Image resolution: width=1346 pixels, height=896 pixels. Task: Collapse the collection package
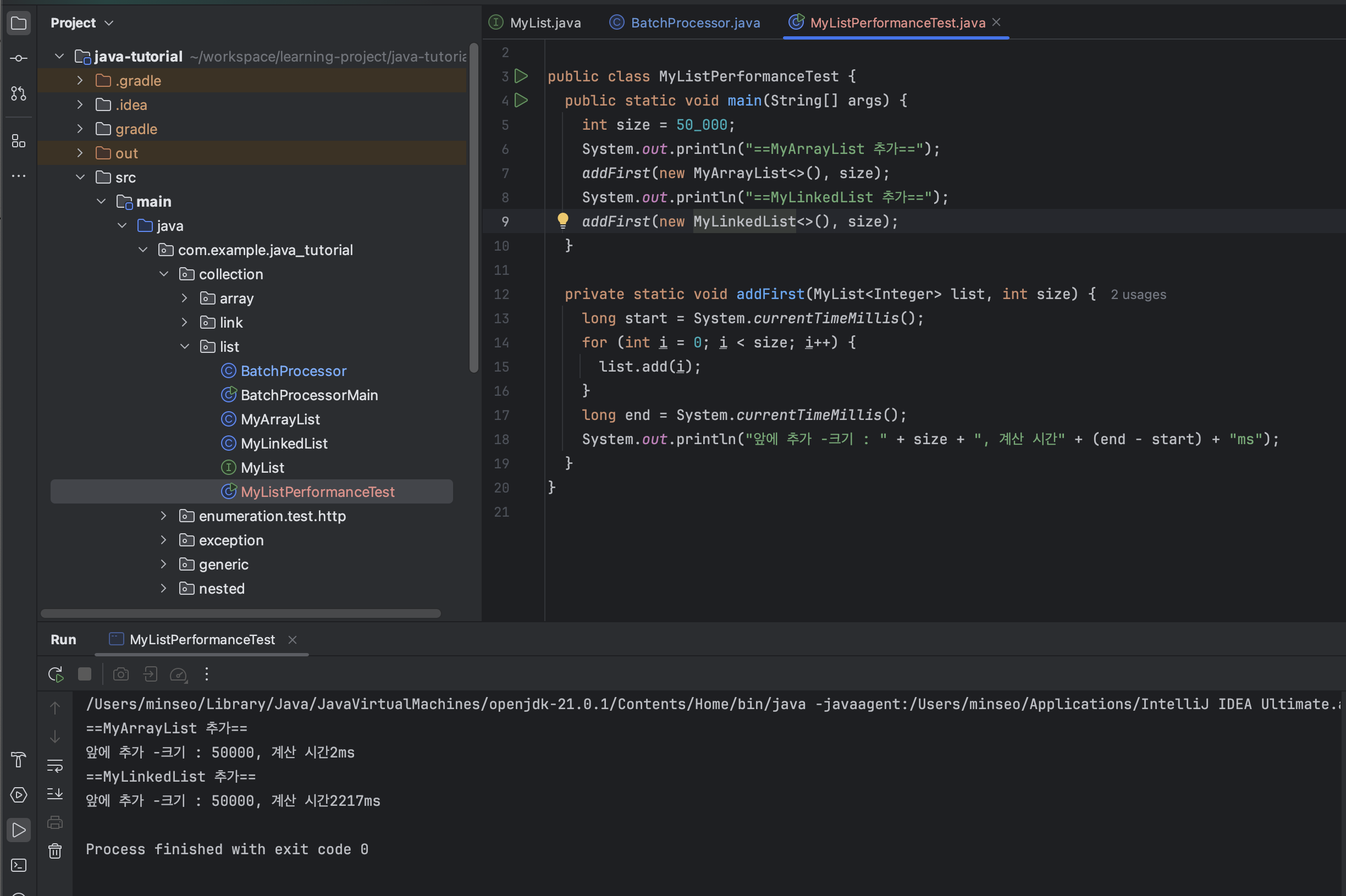[x=163, y=274]
